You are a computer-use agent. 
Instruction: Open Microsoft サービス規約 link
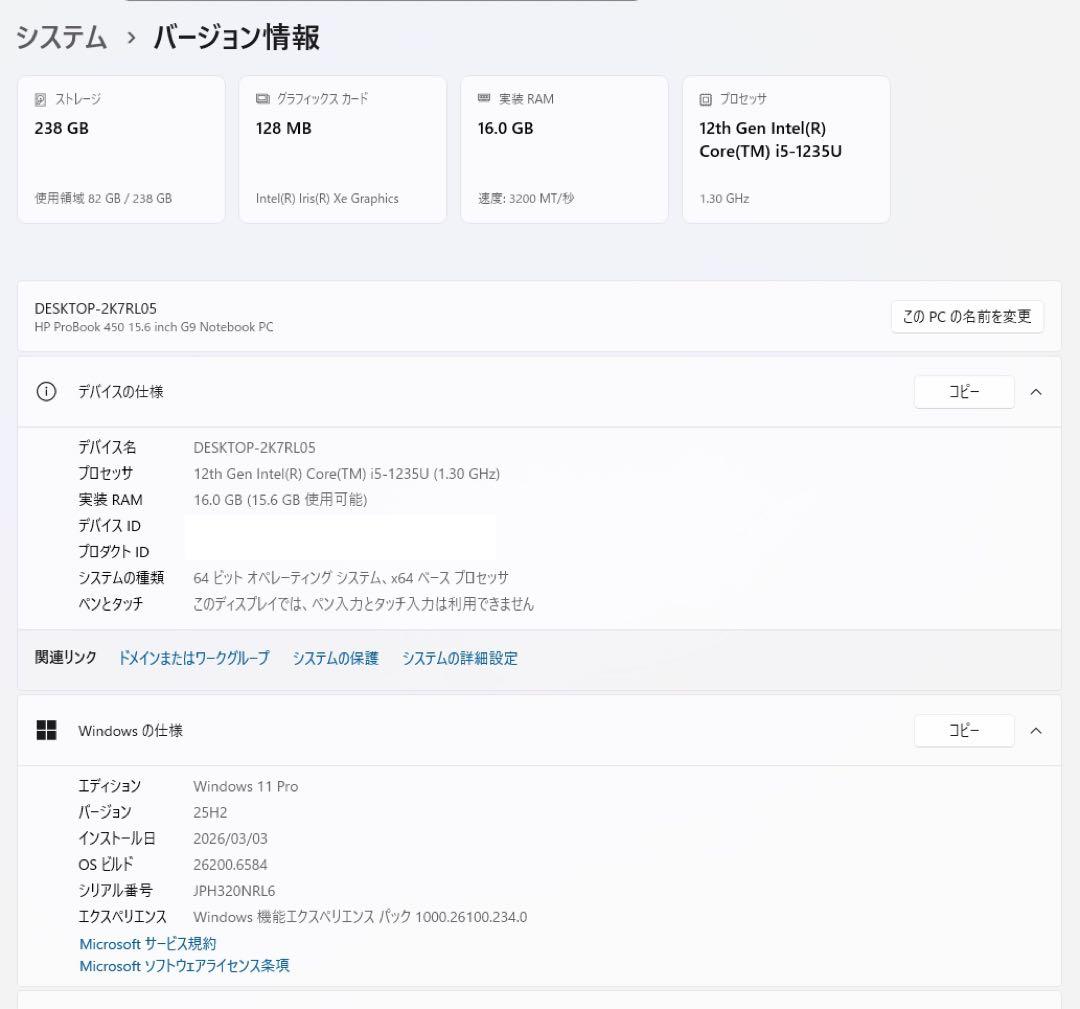[148, 944]
